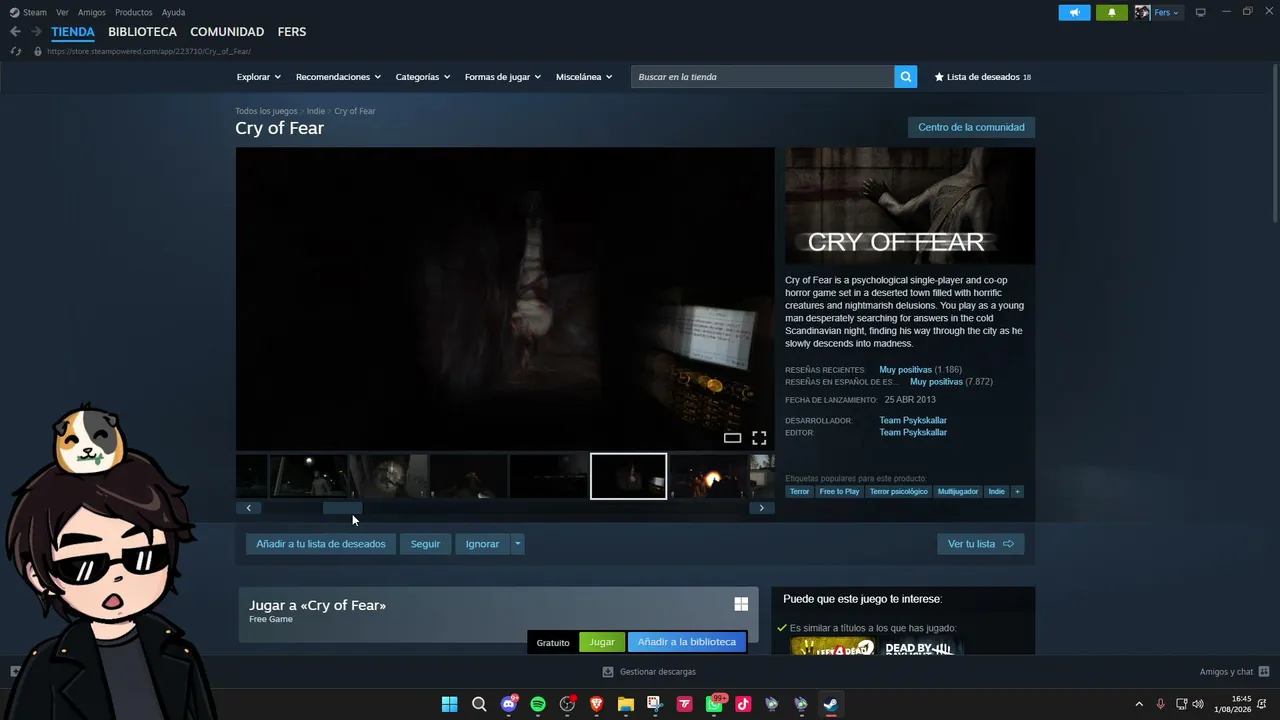Go back with the Steam back arrow
The width and height of the screenshot is (1280, 720).
point(15,32)
